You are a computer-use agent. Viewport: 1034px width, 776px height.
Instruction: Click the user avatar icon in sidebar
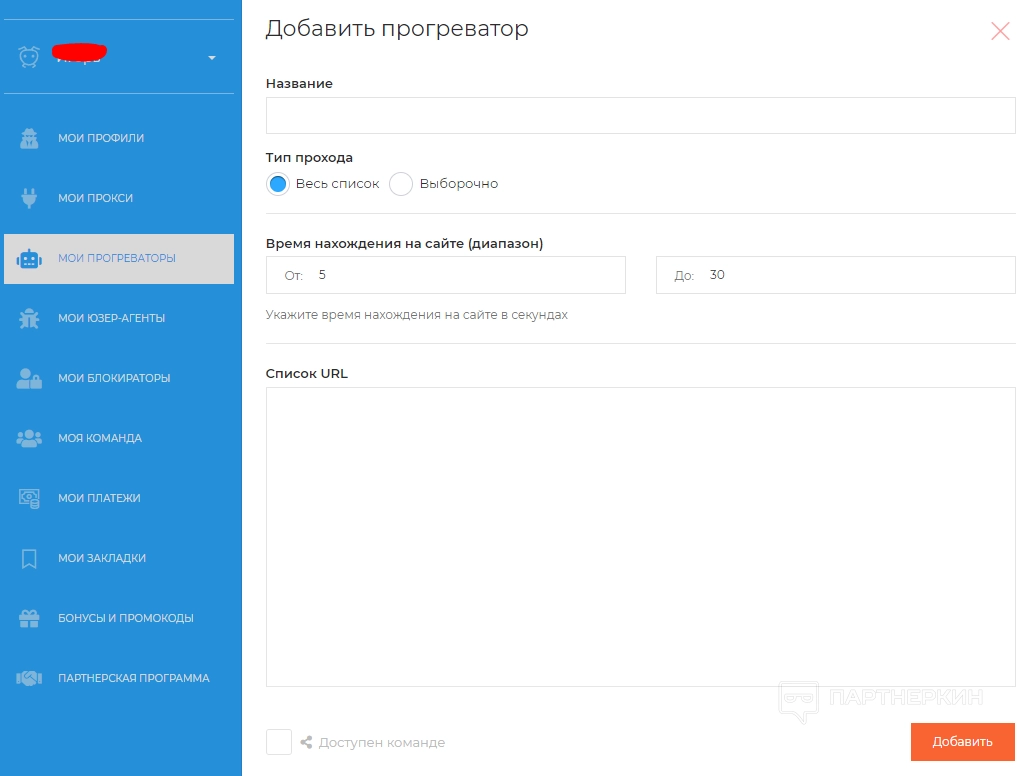29,57
